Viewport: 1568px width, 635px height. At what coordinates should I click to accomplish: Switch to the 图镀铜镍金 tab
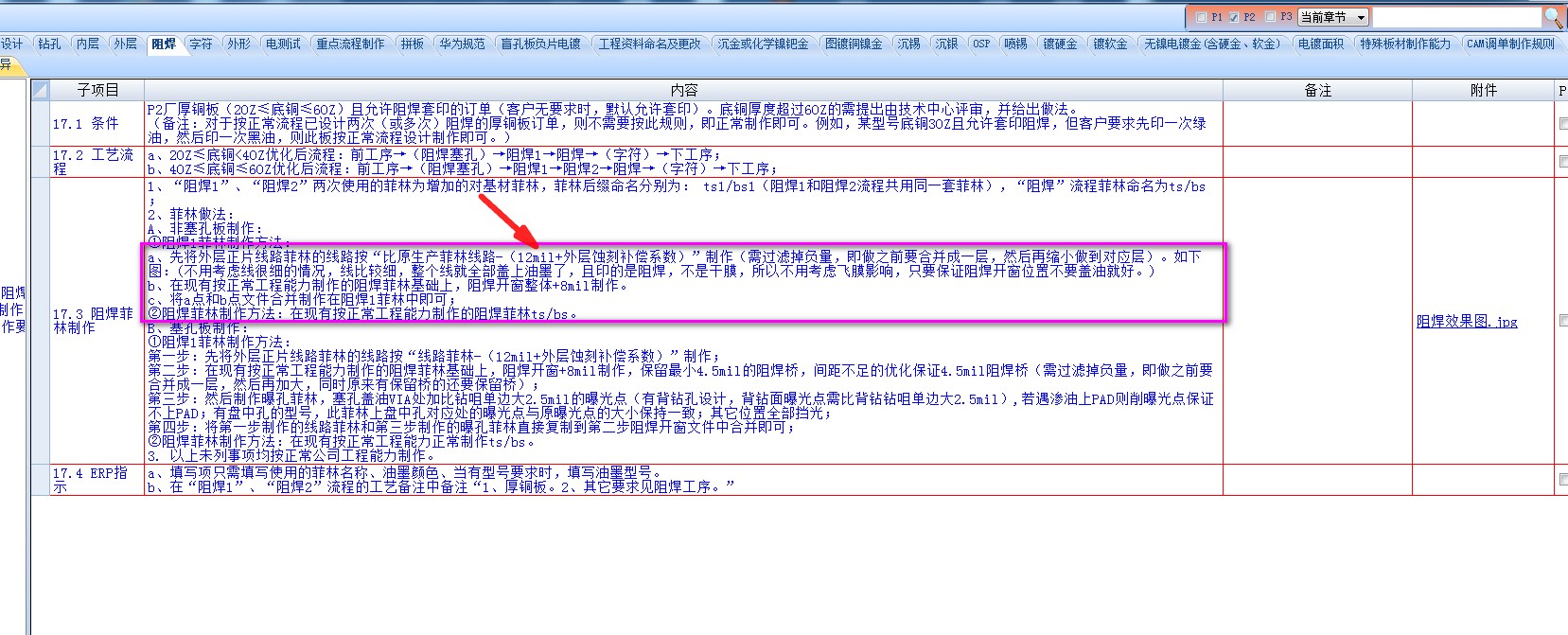854,44
